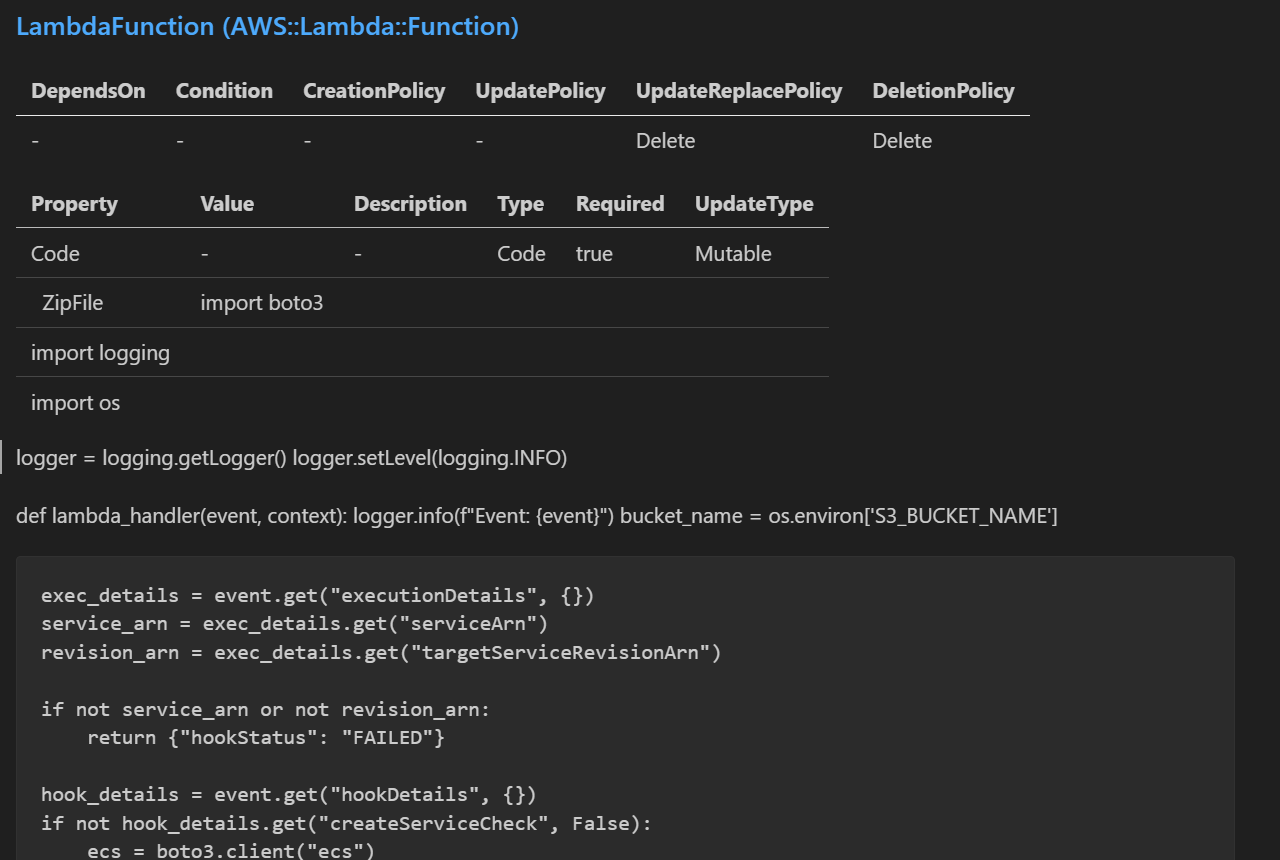Click the hookStatus FAILED return line
This screenshot has height=860, width=1280.
tap(265, 738)
